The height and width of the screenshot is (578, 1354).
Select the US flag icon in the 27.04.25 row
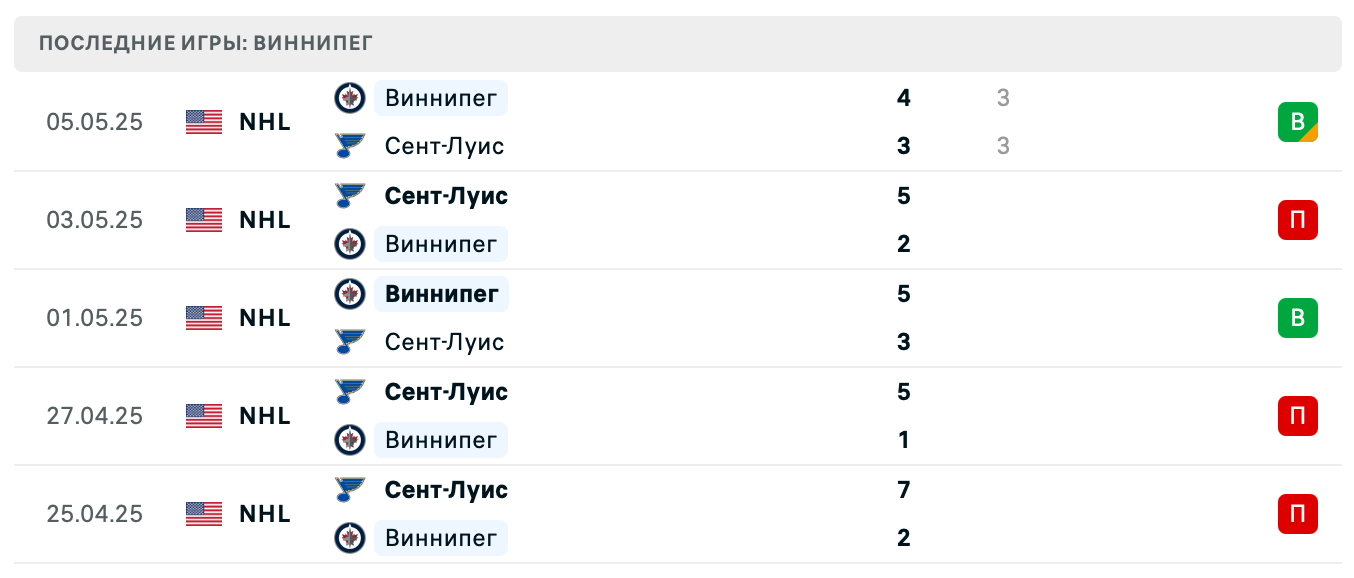pyautogui.click(x=204, y=416)
